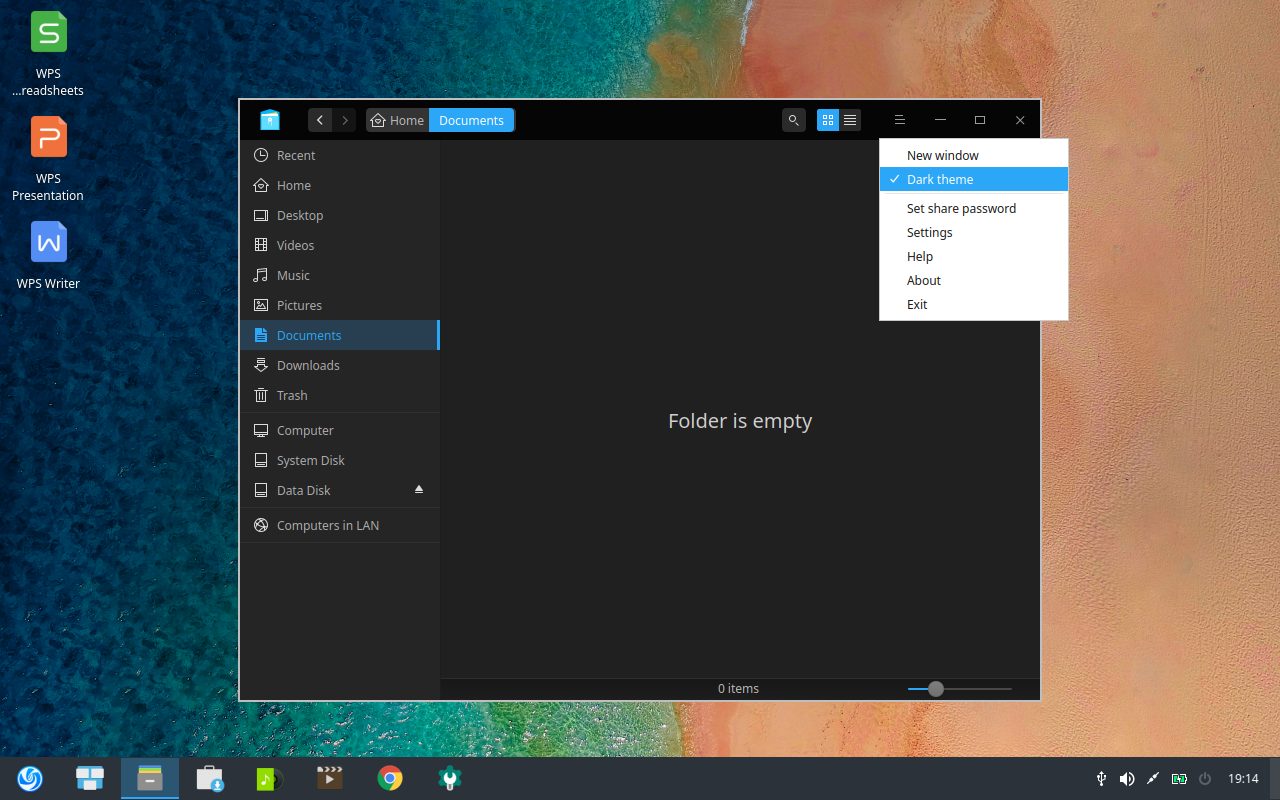1280x800 pixels.
Task: Launch the movie player from the taskbar
Action: click(x=329, y=778)
